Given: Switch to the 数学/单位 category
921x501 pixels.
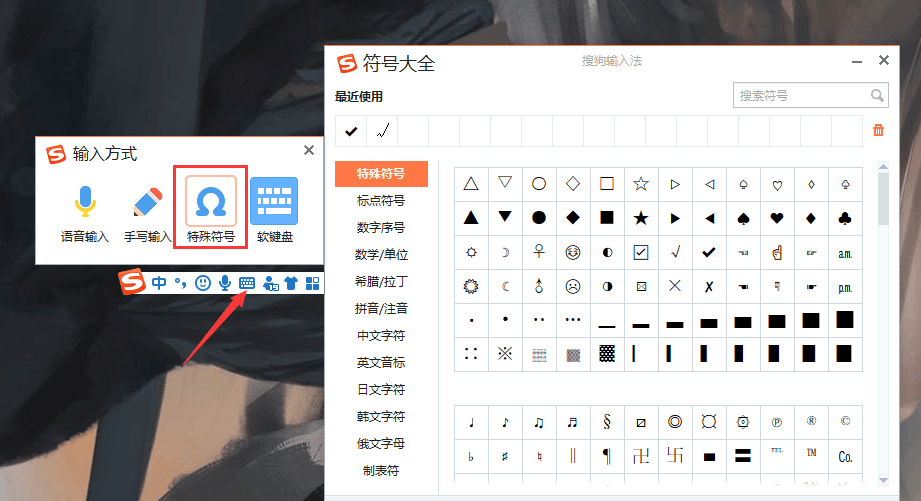Looking at the screenshot, I should (x=381, y=254).
